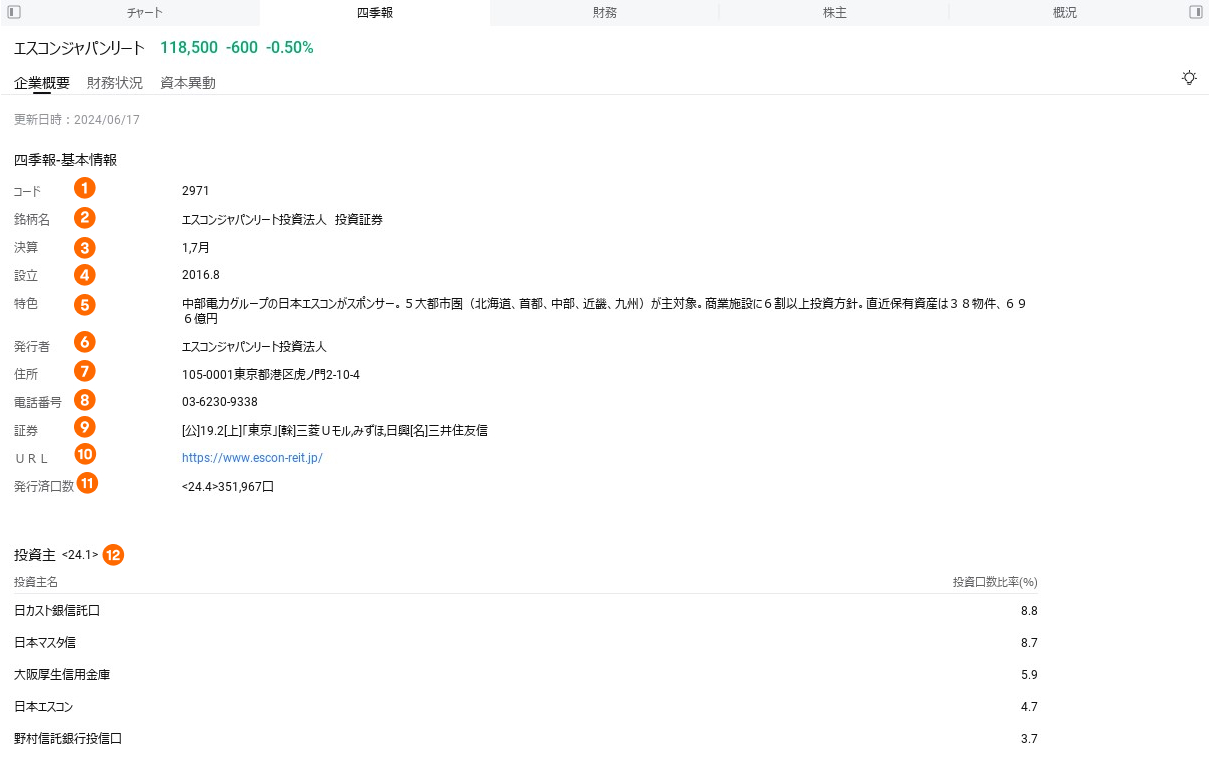Click the 日本マスタ信 row name

click(45, 642)
